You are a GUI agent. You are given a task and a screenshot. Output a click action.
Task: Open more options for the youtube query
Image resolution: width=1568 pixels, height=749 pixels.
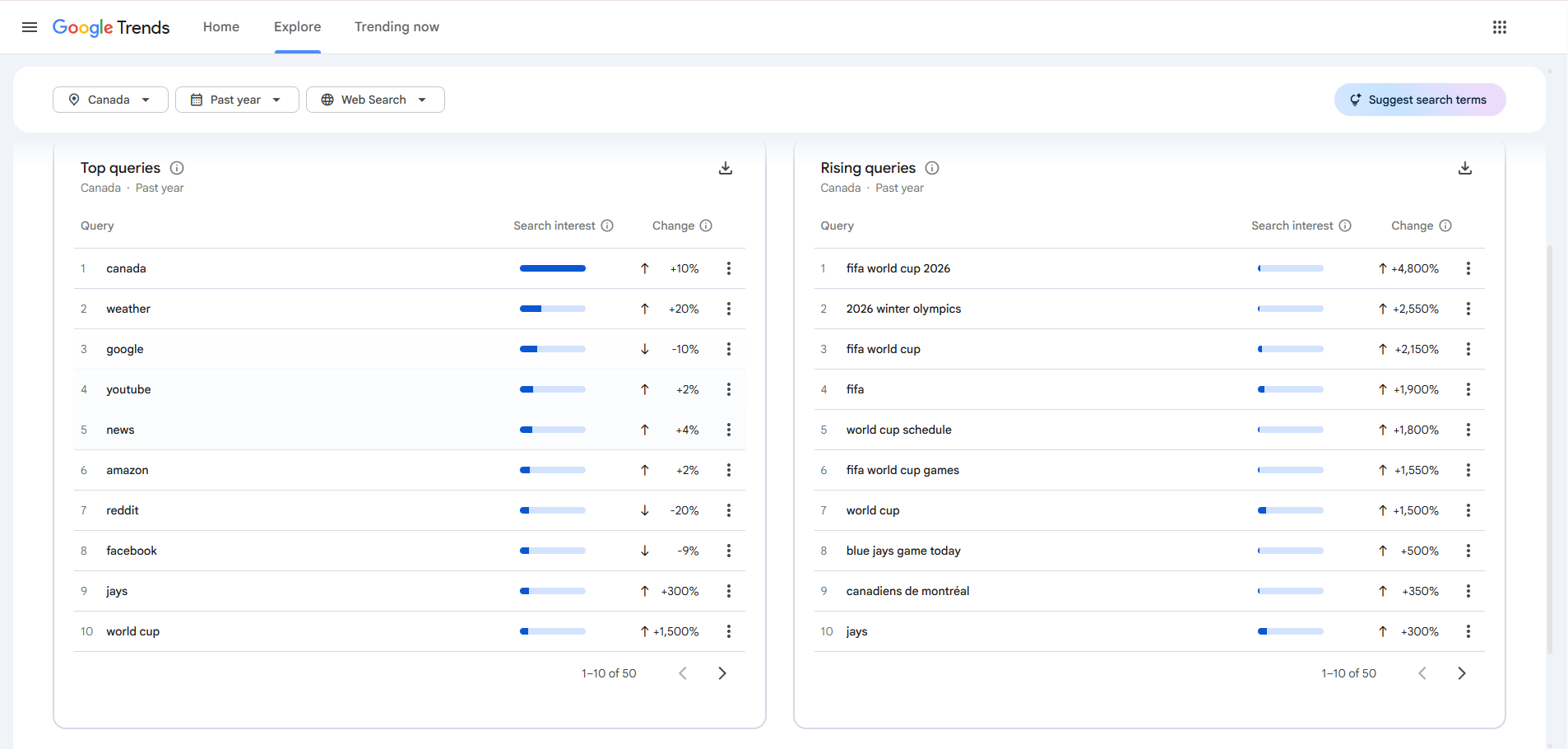729,389
